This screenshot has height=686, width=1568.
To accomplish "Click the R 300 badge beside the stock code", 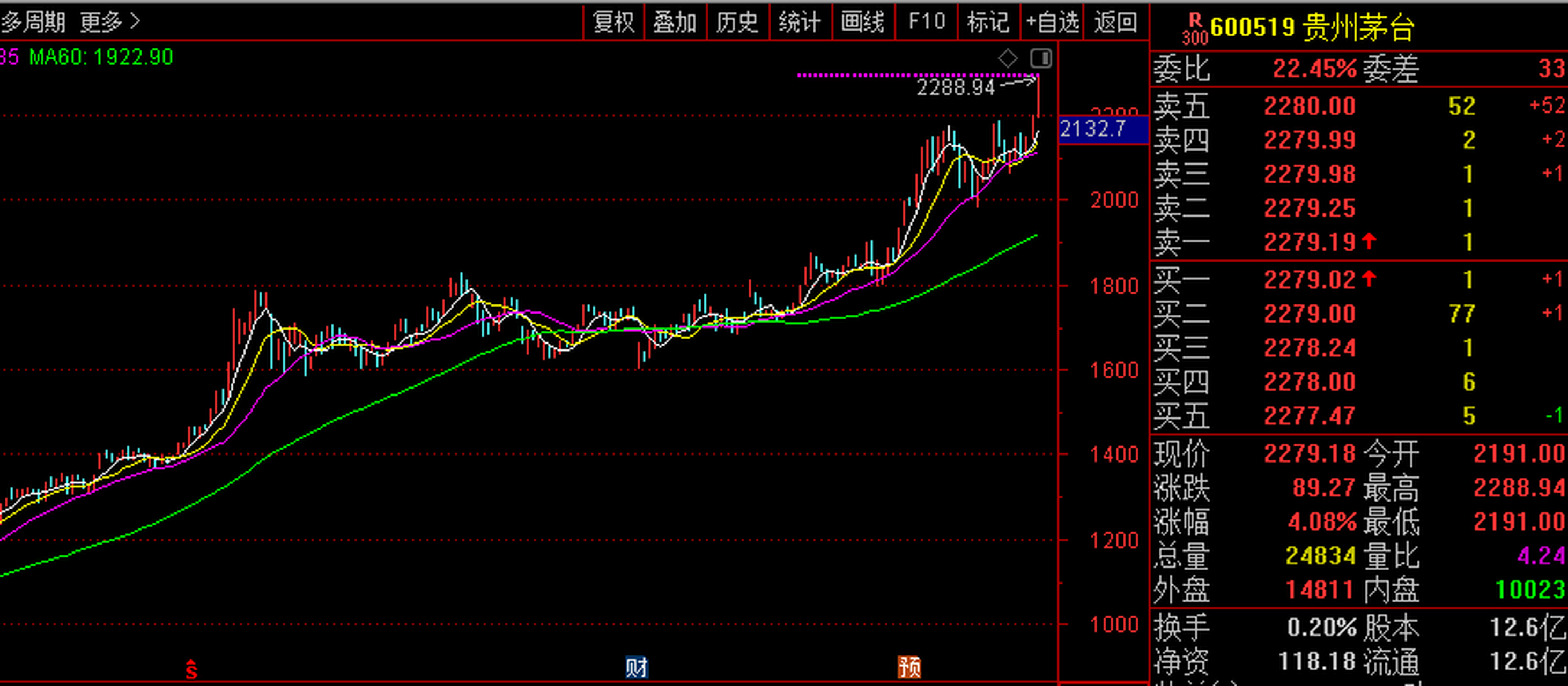I will click(x=1194, y=29).
